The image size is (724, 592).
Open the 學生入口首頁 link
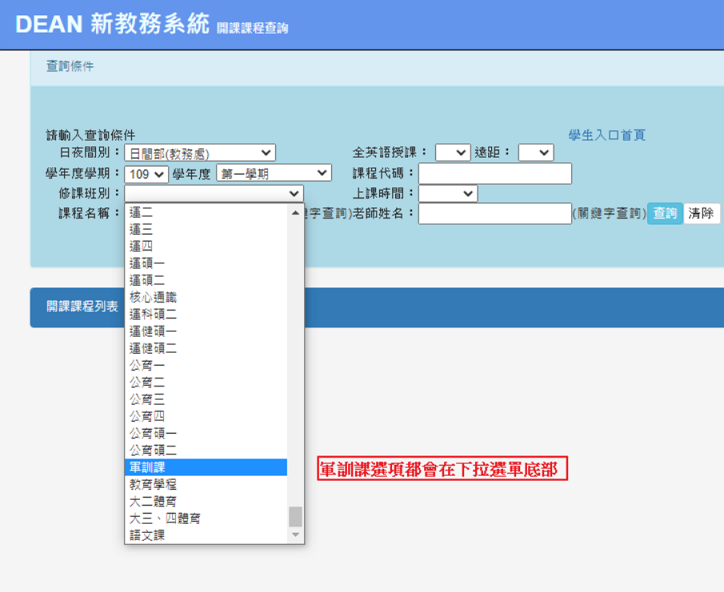pyautogui.click(x=607, y=135)
